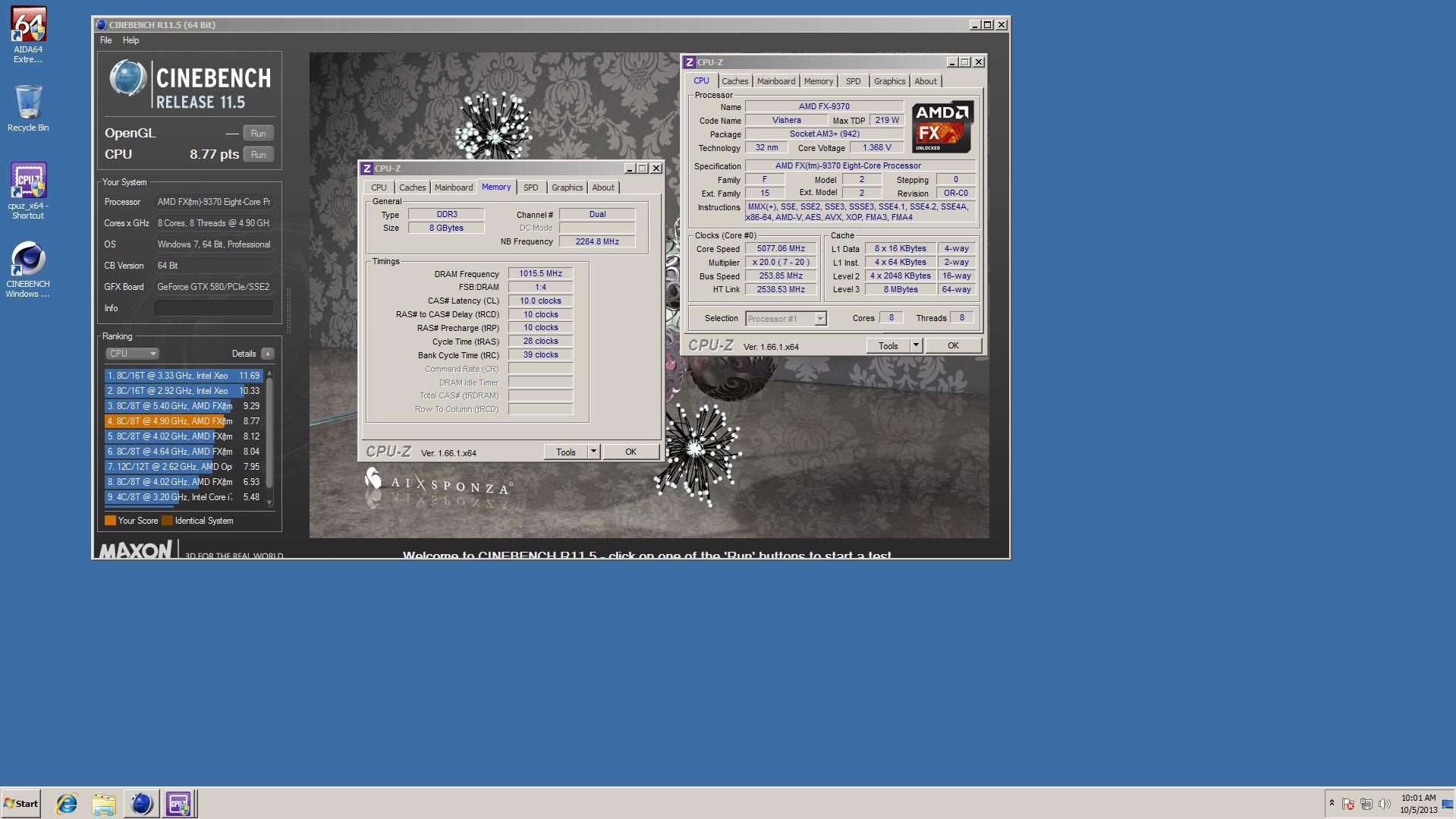Open the clock showing 10:01 AM
Screen dimensions: 1456x819
(1418, 804)
